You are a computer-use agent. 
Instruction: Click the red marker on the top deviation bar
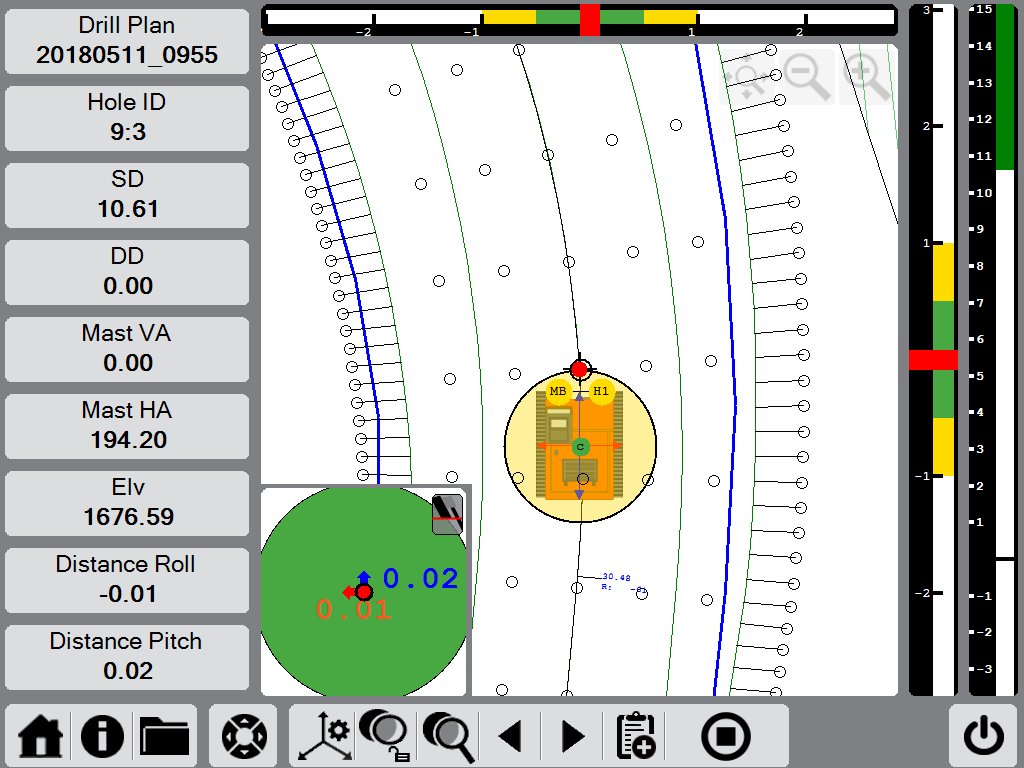(588, 18)
